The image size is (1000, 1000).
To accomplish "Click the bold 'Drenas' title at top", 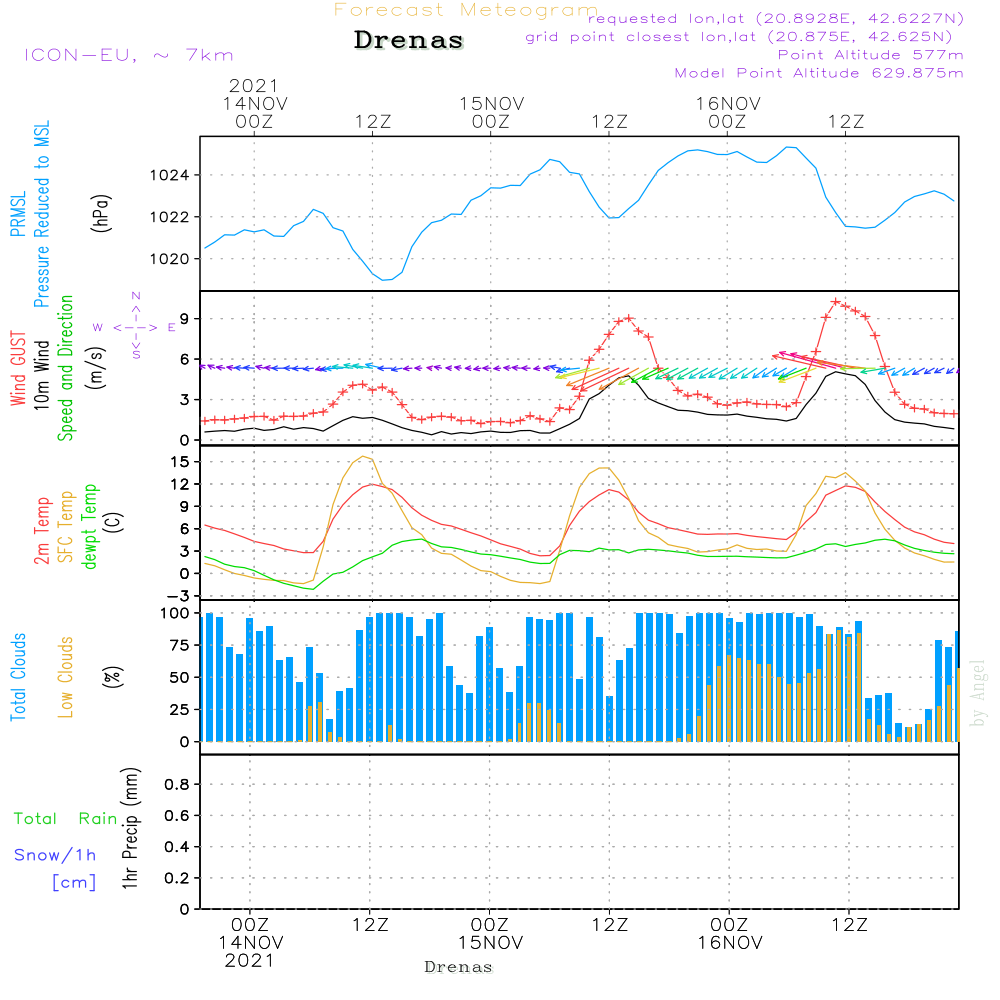I will 408,40.
